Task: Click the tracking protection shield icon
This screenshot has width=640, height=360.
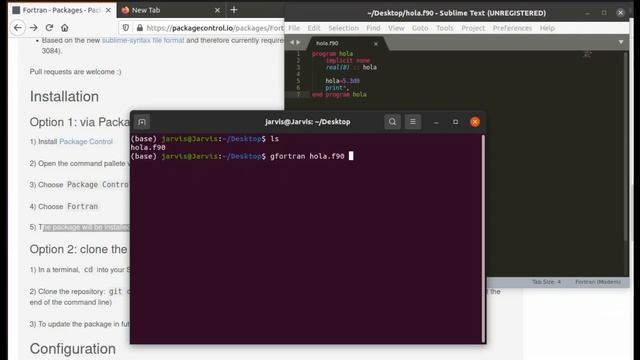Action: 126,28
